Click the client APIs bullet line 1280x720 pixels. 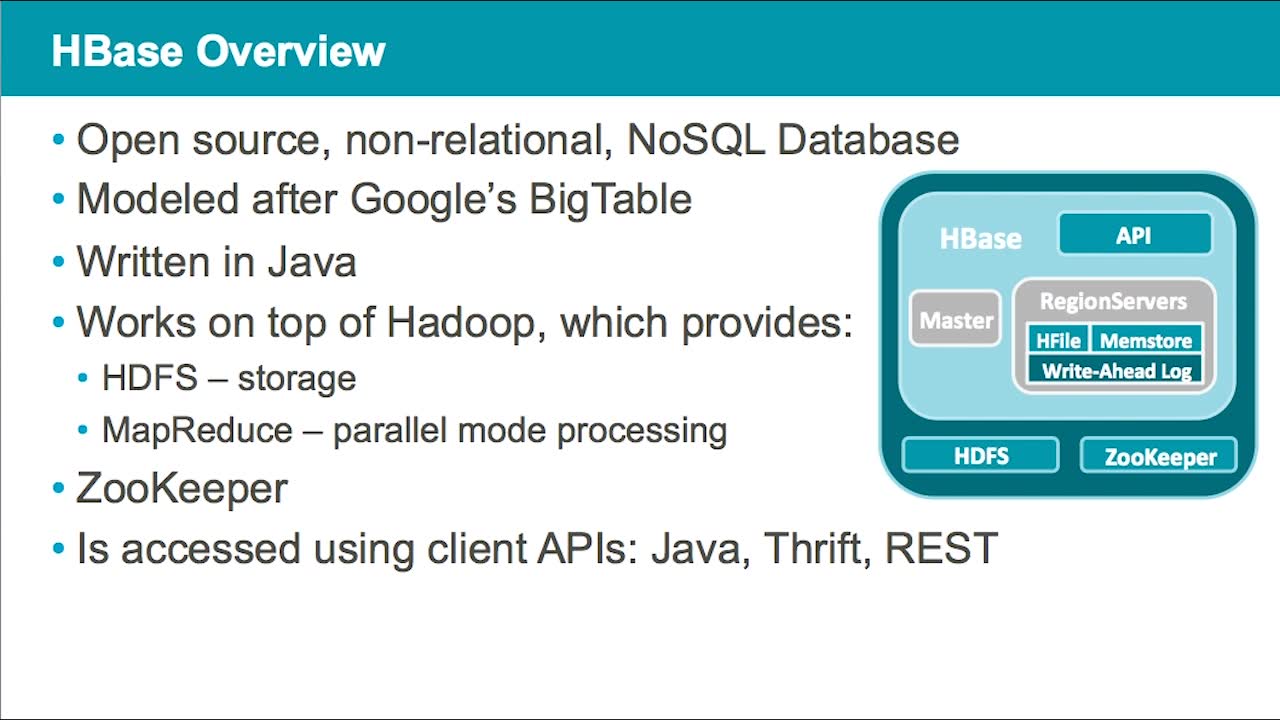pos(536,548)
